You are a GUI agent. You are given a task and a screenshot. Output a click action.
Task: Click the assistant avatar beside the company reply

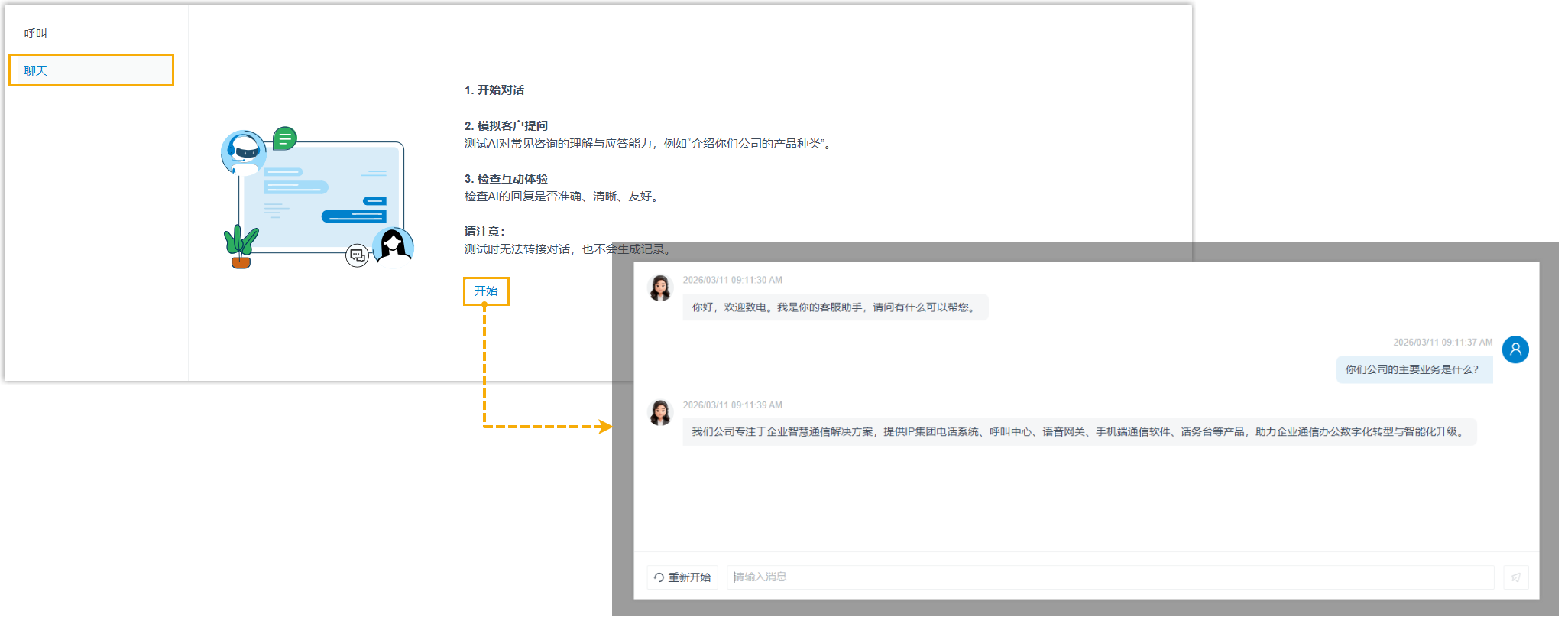(x=660, y=413)
